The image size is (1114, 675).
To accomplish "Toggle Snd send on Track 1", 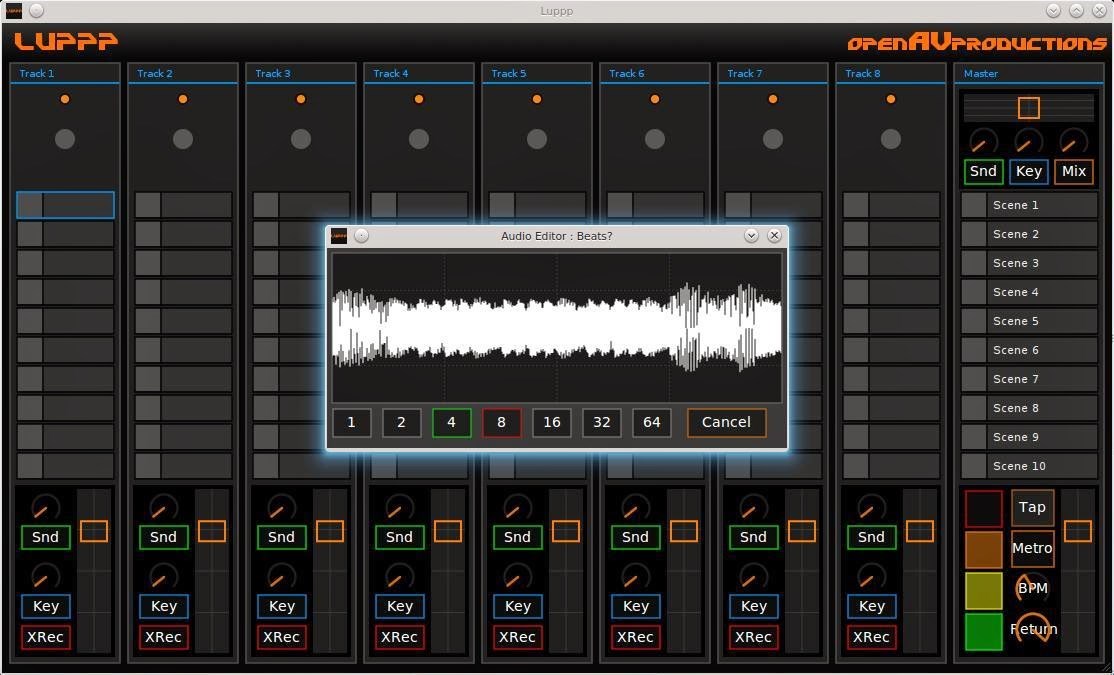I will [45, 537].
